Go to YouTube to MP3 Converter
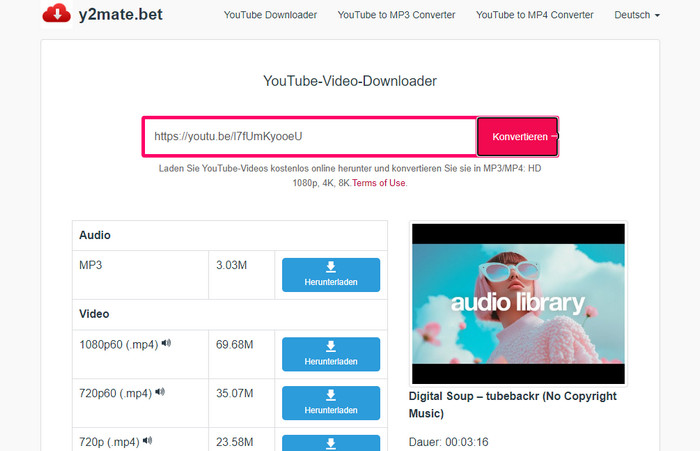The image size is (700, 451). (396, 16)
